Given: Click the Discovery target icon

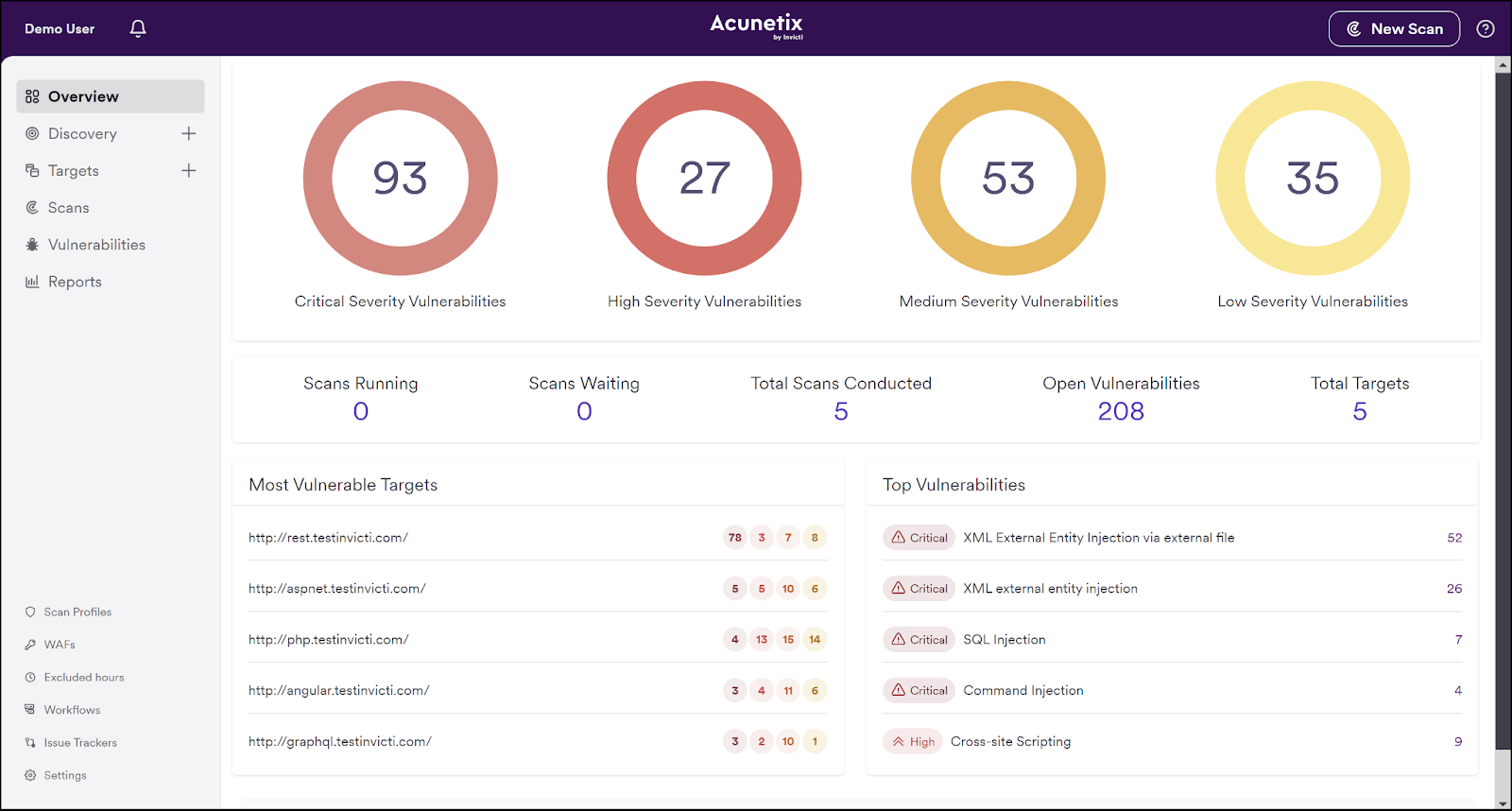Looking at the screenshot, I should tap(32, 133).
